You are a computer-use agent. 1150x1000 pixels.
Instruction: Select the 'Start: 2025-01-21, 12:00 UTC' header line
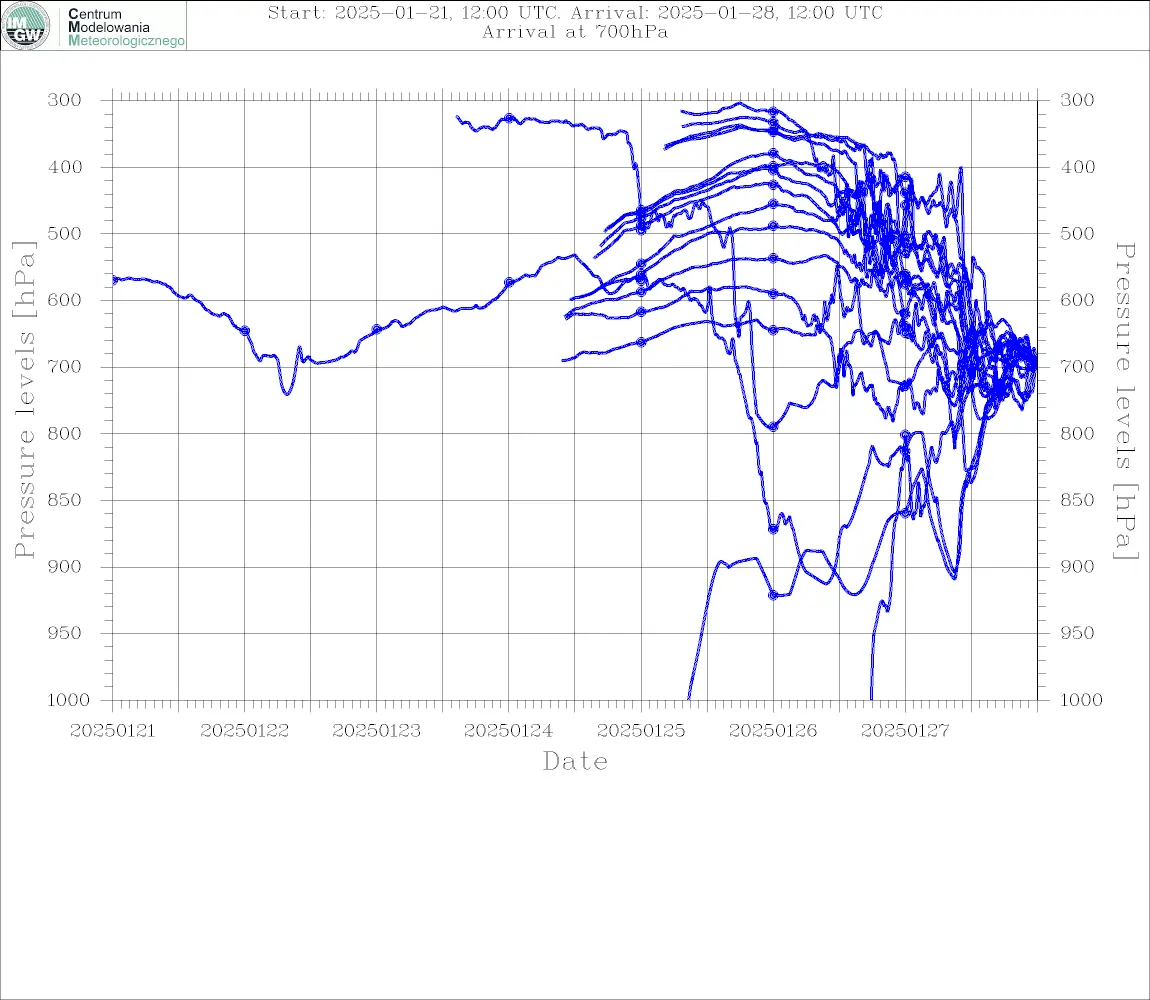coord(575,12)
